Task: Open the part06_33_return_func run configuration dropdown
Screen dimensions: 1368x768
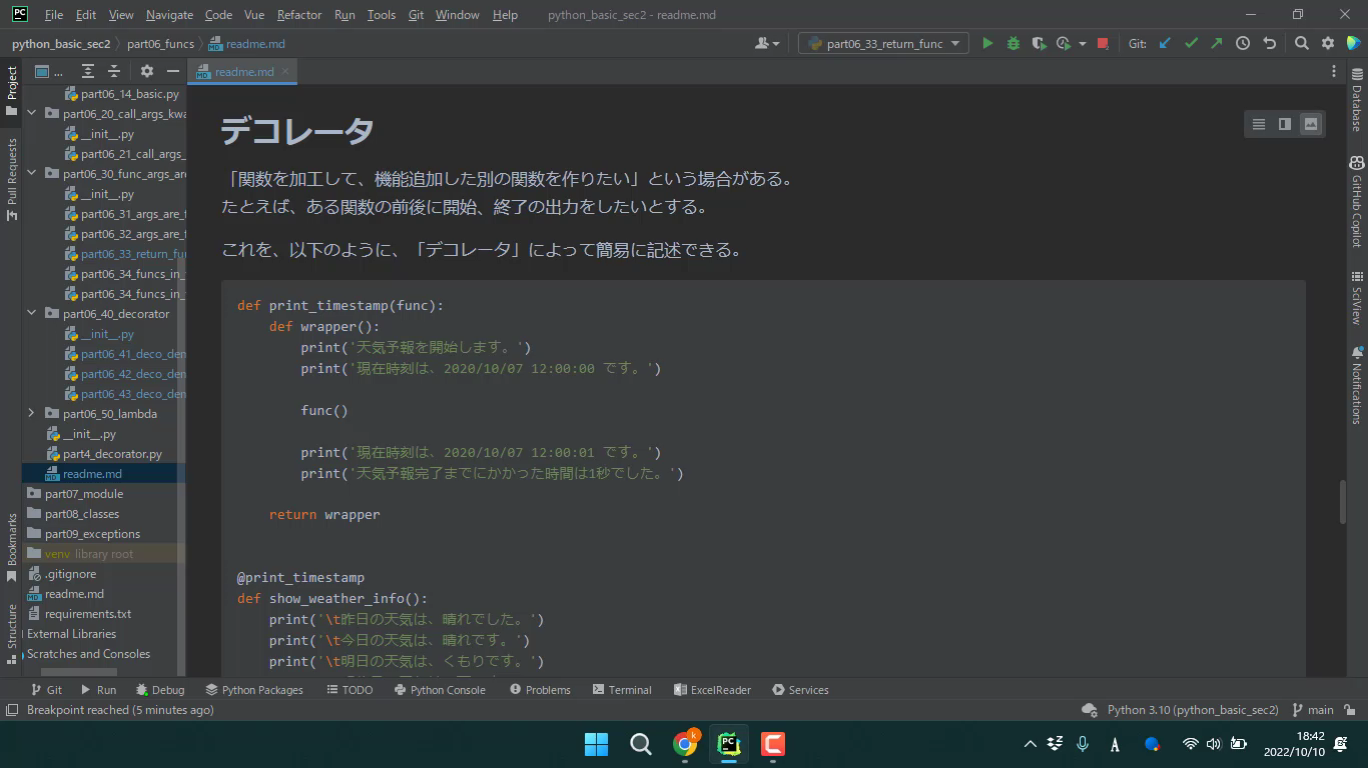Action: point(883,43)
